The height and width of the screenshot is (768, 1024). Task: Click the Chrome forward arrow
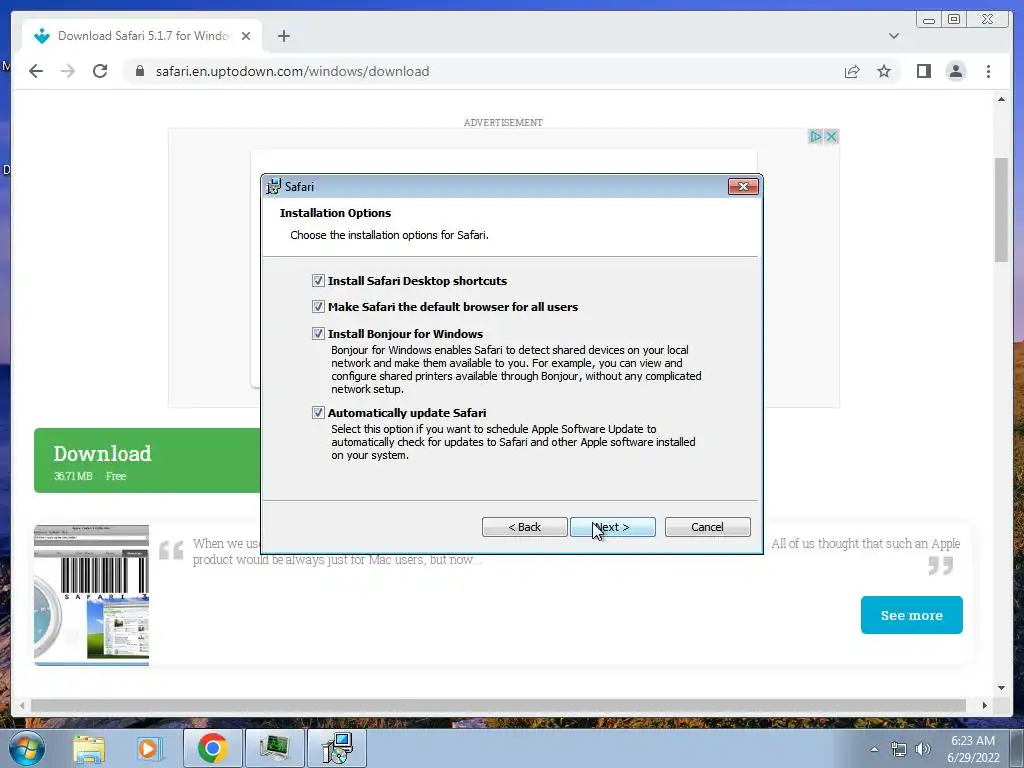(x=68, y=71)
